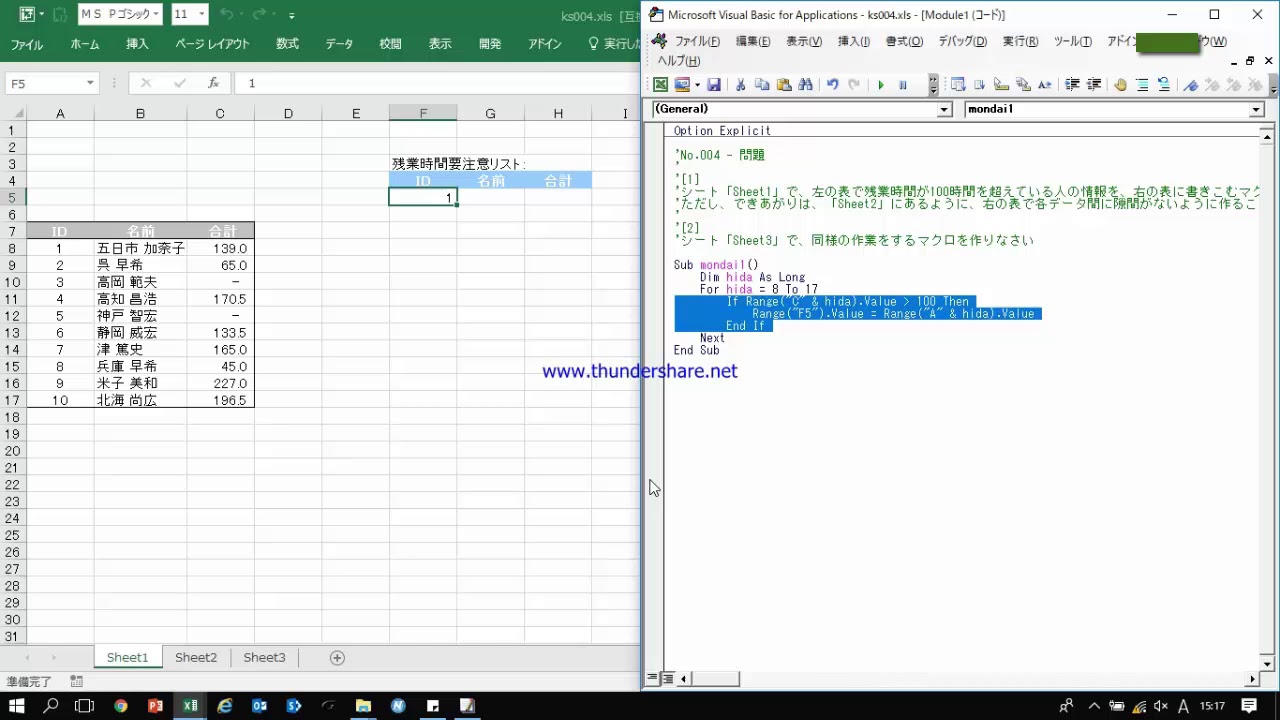Switch to Full Module View button
The image size is (1280, 720).
coord(667,679)
